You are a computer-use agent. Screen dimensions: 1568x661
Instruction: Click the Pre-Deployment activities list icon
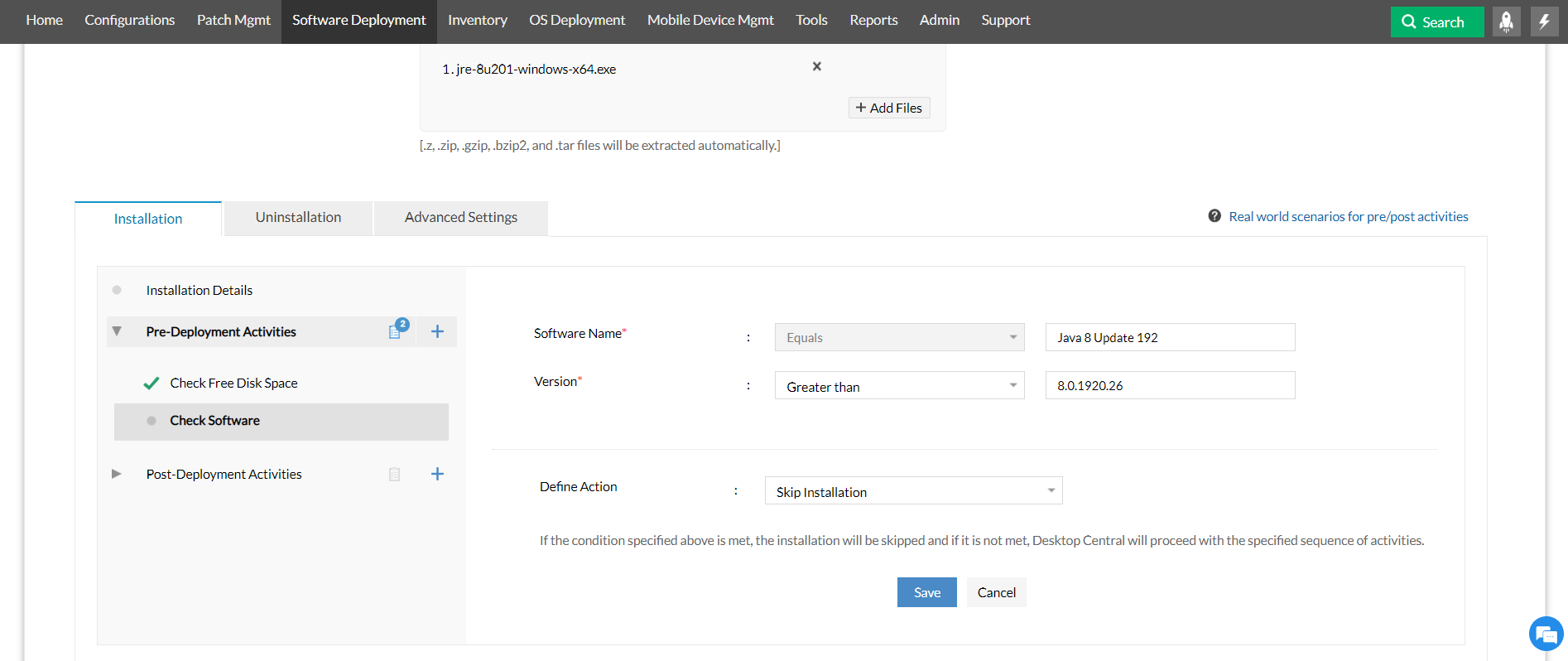pyautogui.click(x=395, y=331)
